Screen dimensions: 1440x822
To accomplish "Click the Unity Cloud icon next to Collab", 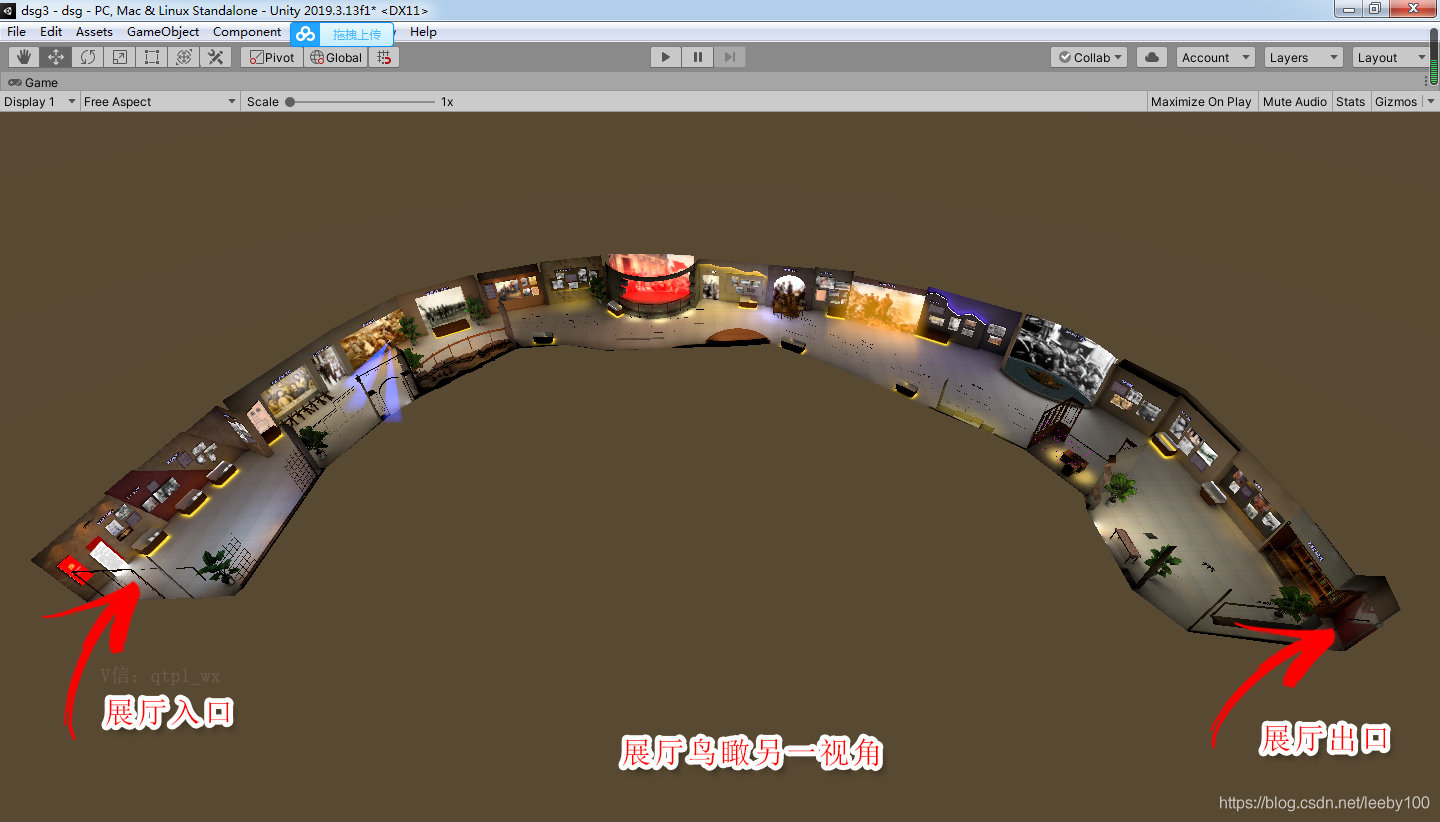I will (1150, 57).
